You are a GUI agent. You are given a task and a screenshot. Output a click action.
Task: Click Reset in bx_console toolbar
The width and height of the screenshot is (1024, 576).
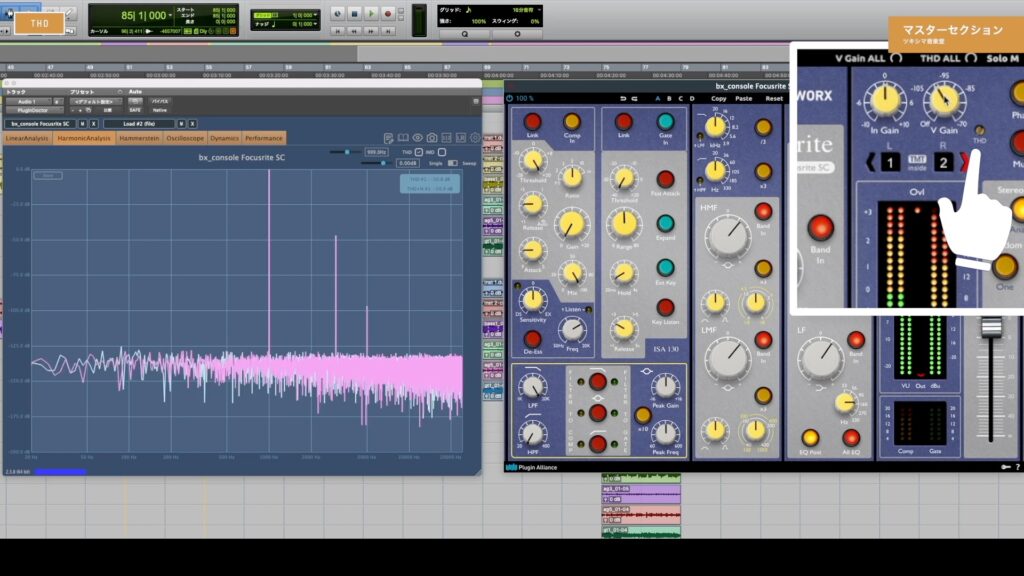tap(774, 99)
